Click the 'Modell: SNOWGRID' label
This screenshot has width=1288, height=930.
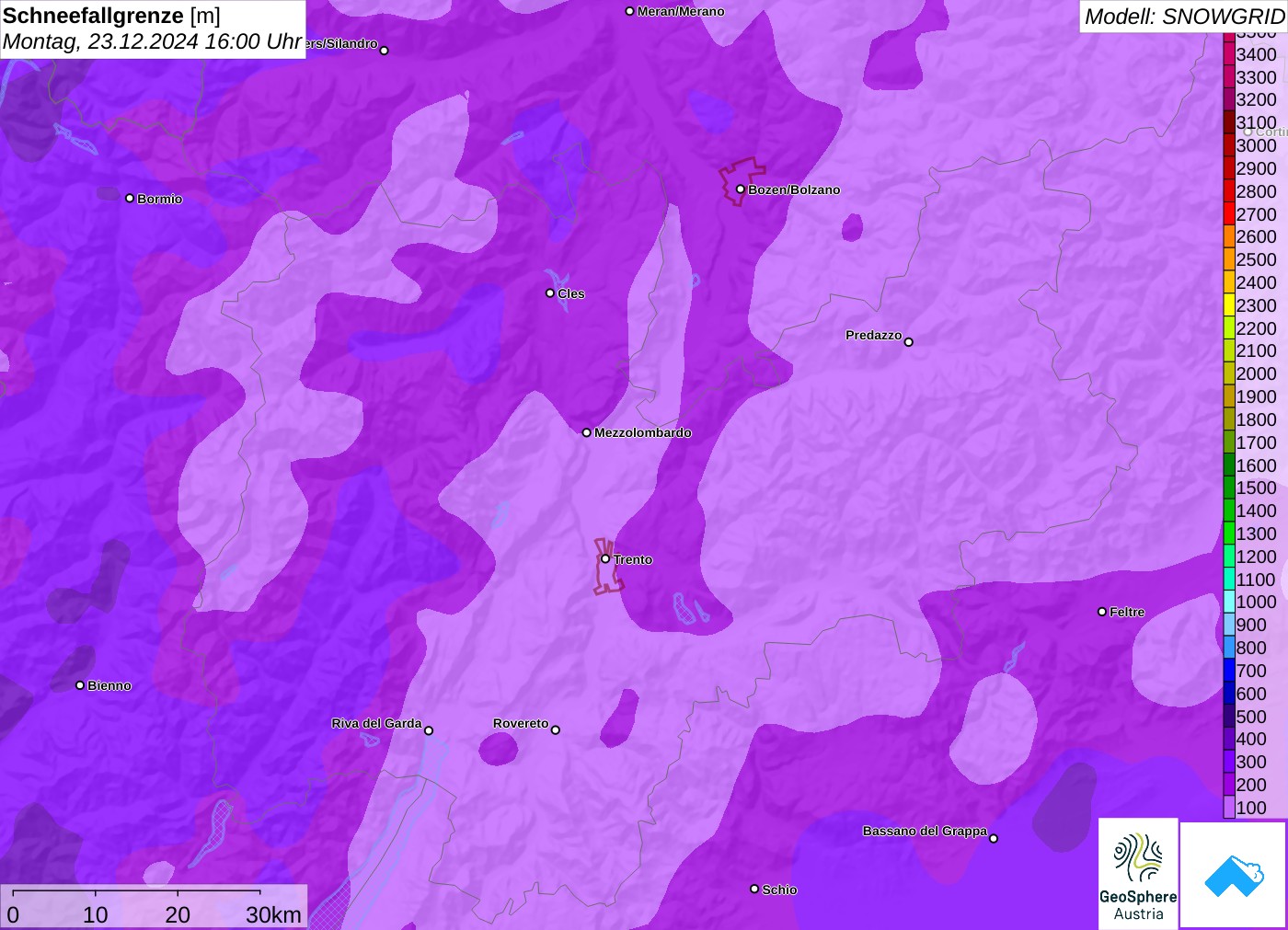pos(1185,17)
